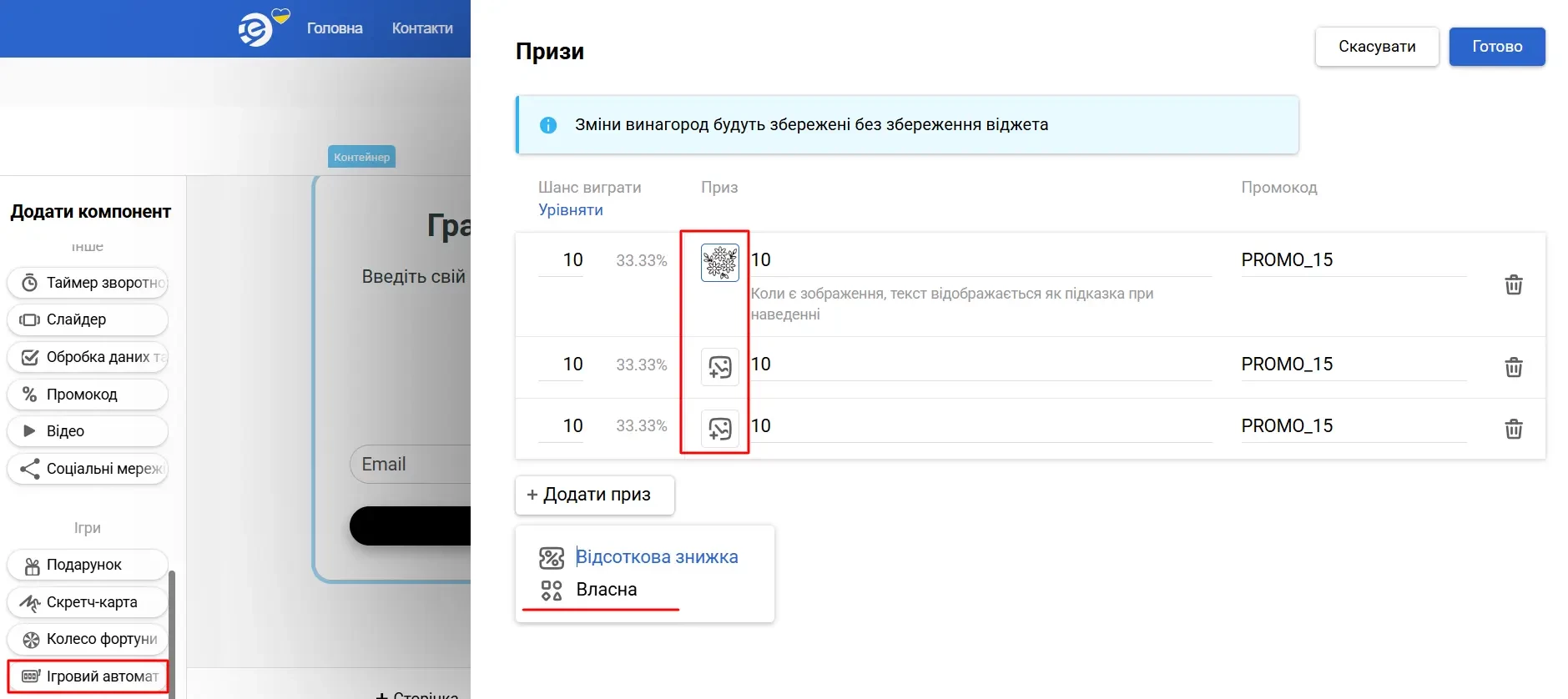
Task: Click the Email input field
Action: coord(411,465)
